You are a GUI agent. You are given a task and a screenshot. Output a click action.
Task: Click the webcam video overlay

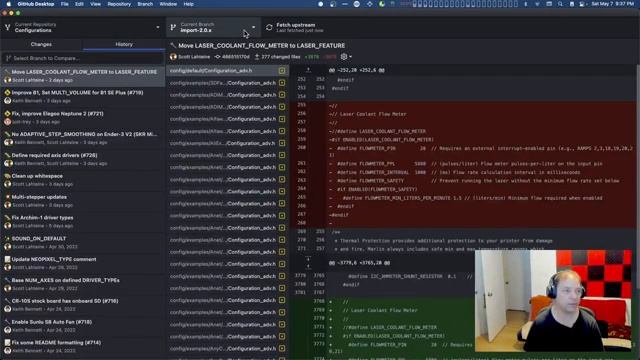coord(553,301)
